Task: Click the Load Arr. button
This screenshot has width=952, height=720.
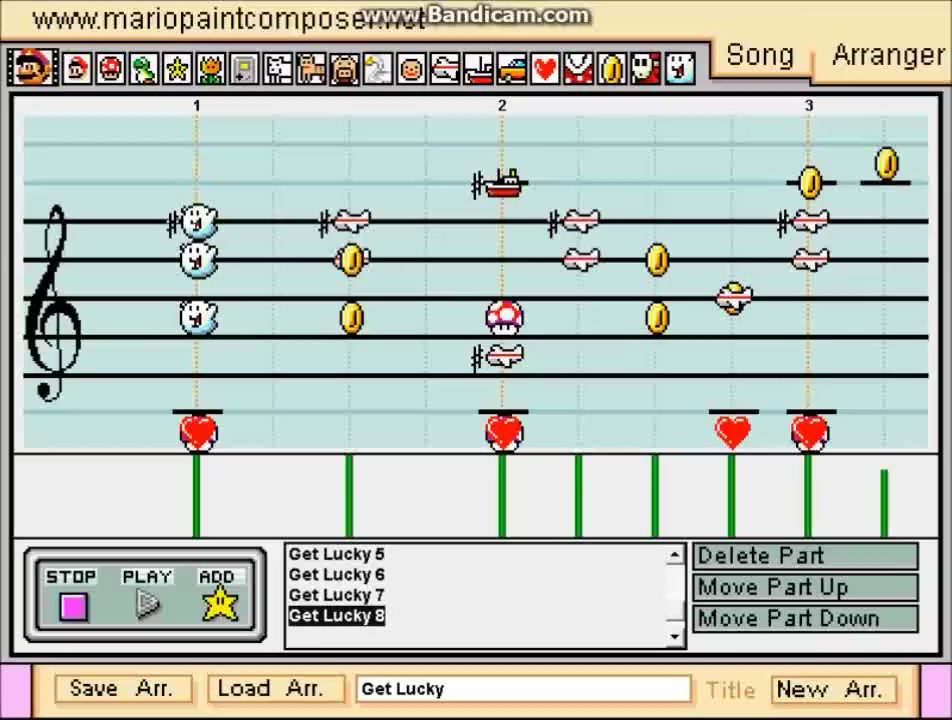Action: pyautogui.click(x=276, y=689)
